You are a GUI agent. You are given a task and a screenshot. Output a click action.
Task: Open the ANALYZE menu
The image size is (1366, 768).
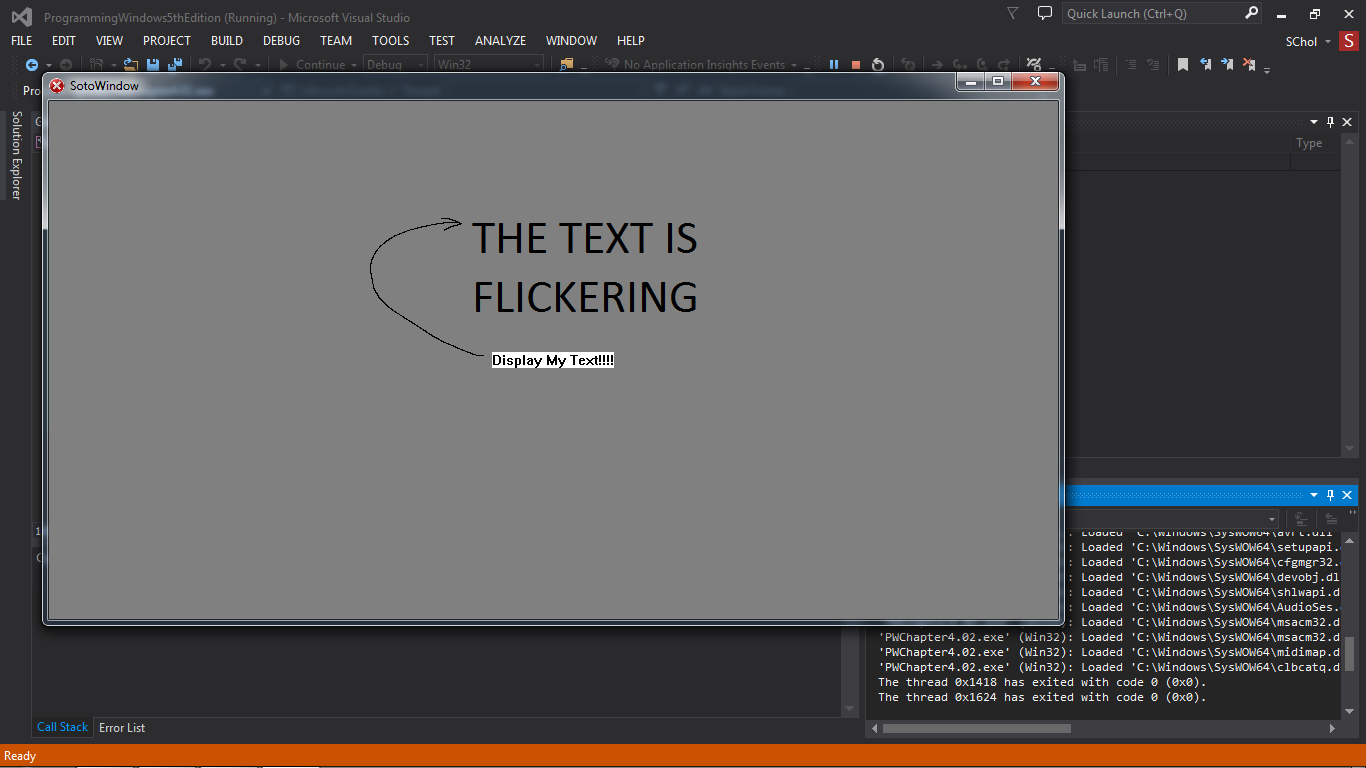tap(500, 41)
